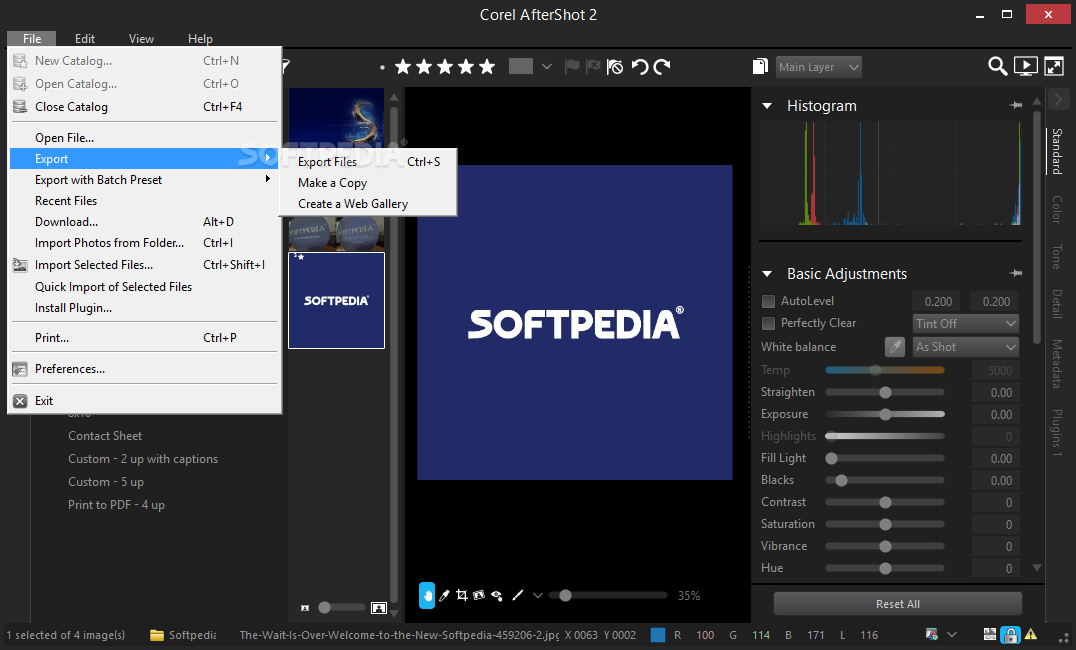Select the Crop tool
Screen dimensions: 1076x650
(x=462, y=596)
